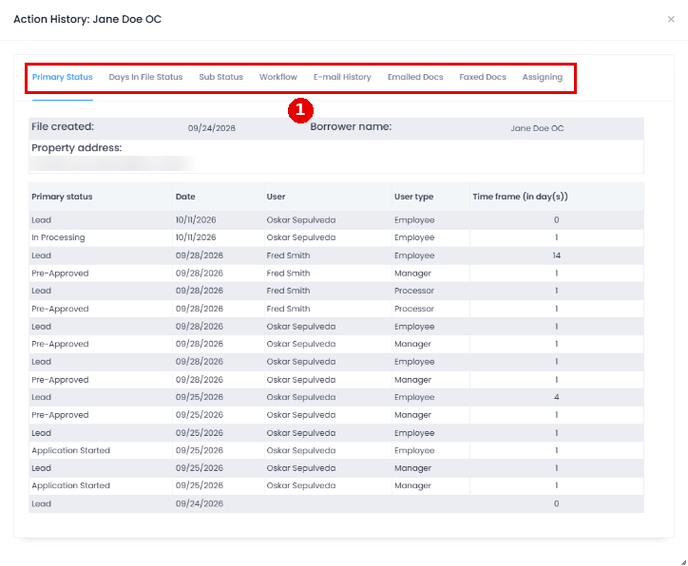Click the Date column header

pos(185,197)
